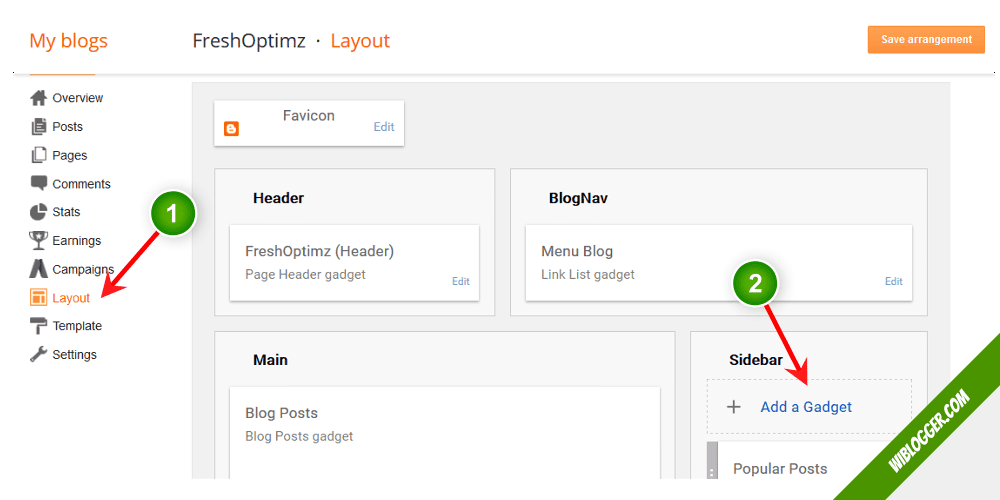Edit the Favicon gadget
The height and width of the screenshot is (500, 1000).
pyautogui.click(x=384, y=127)
